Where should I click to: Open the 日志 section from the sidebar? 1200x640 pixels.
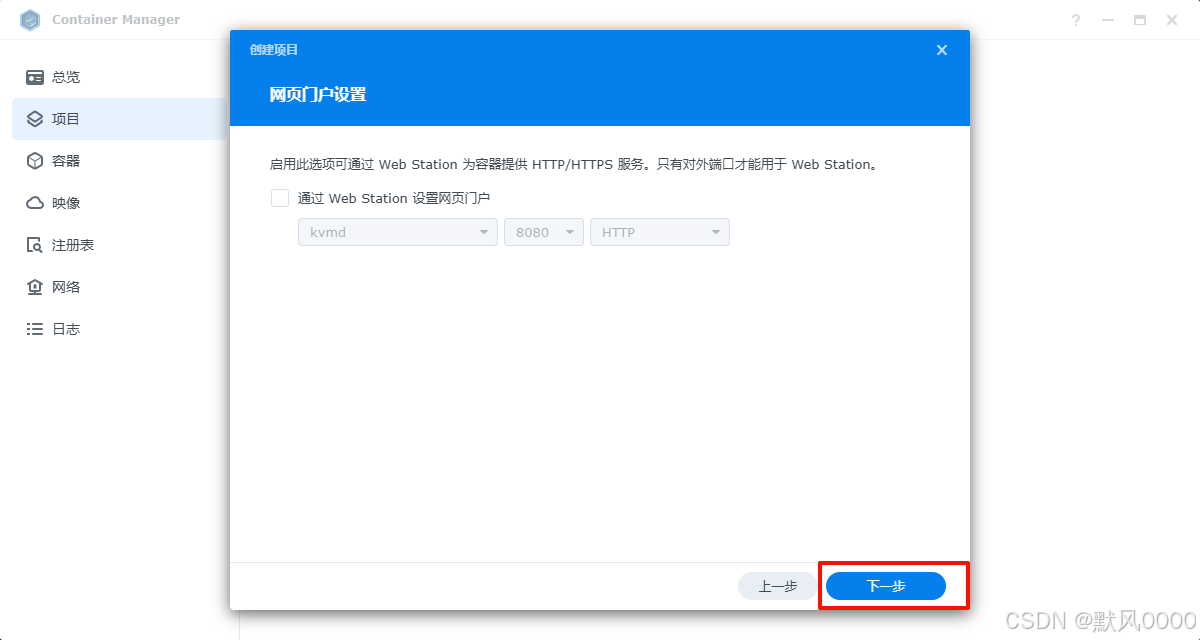tap(62, 328)
